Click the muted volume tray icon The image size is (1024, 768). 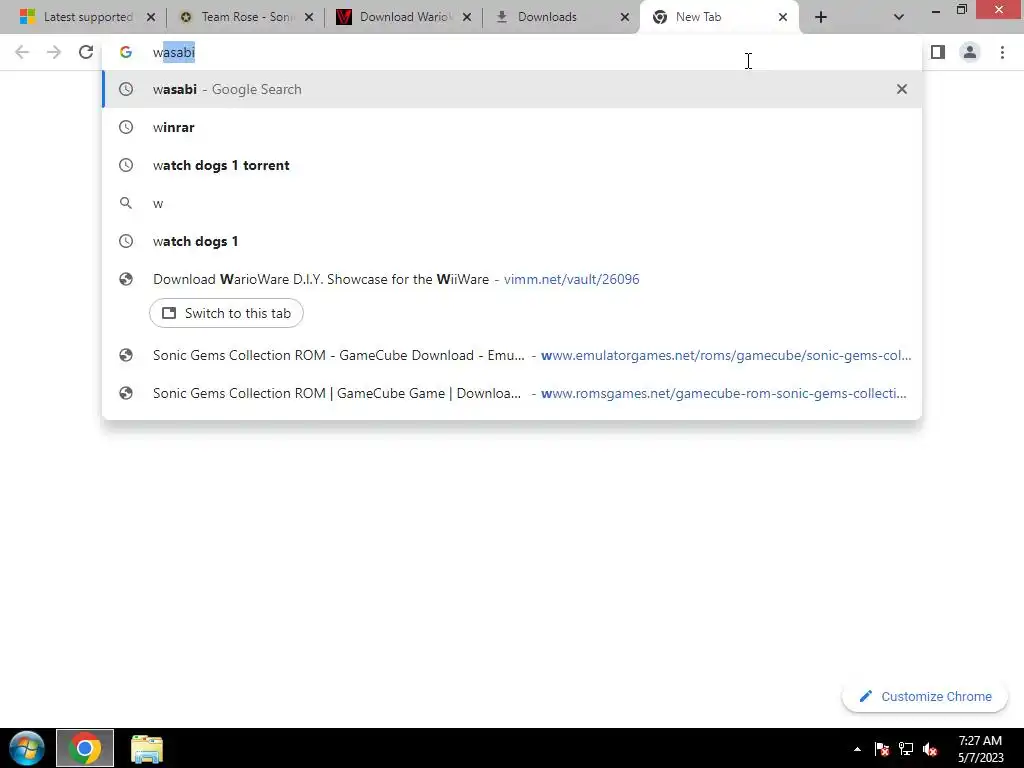point(930,749)
